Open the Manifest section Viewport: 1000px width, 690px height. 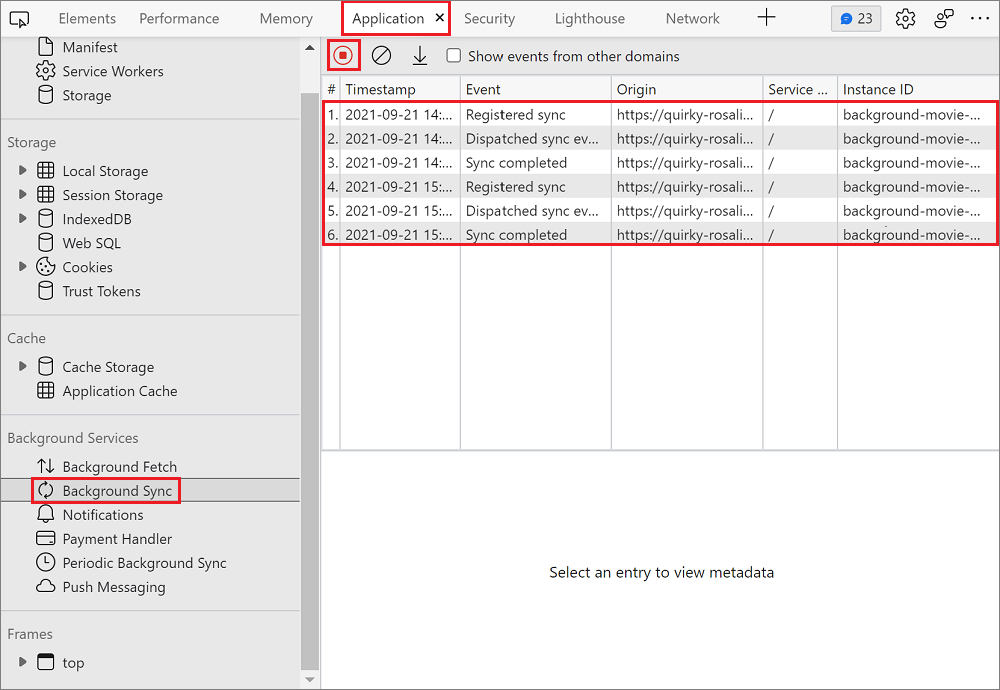(x=91, y=46)
